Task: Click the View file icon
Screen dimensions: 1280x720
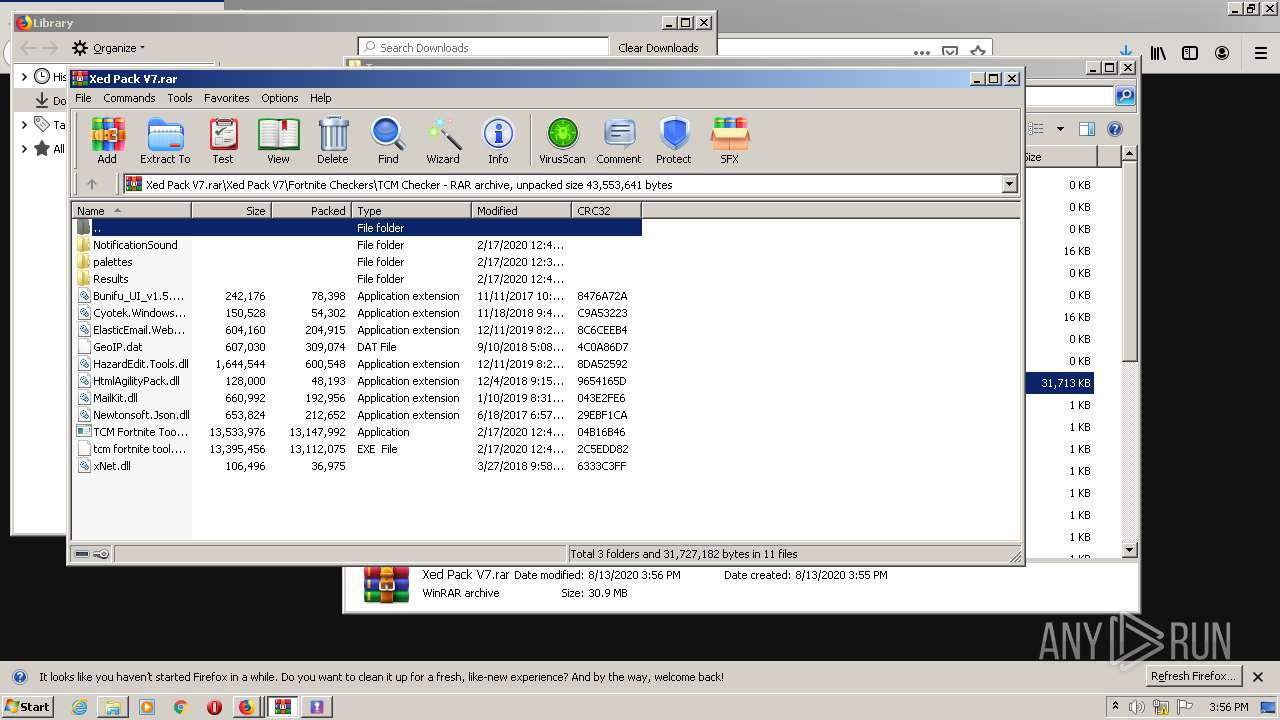Action: coord(278,141)
